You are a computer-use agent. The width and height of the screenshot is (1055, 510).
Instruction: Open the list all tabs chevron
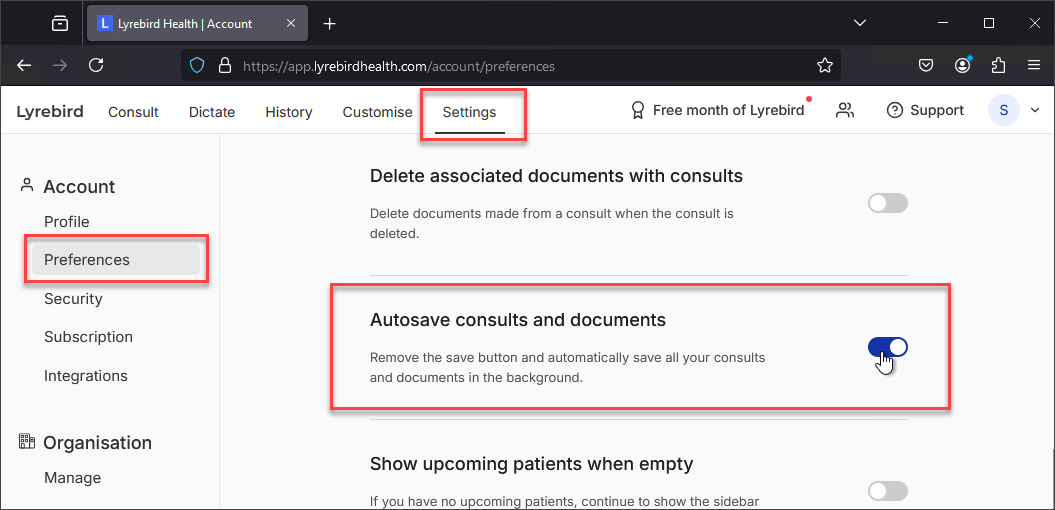[859, 23]
